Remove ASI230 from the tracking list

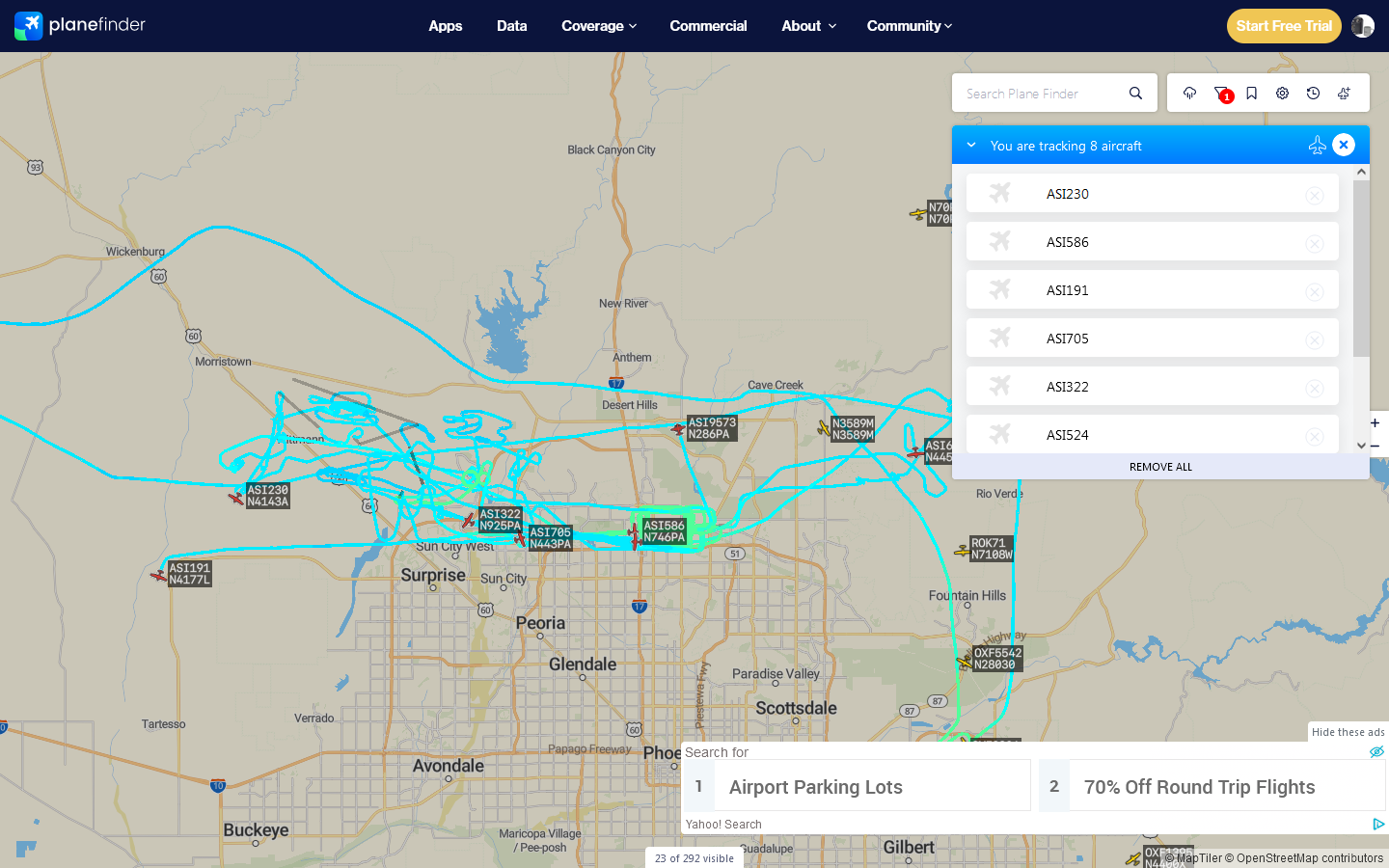1315,195
